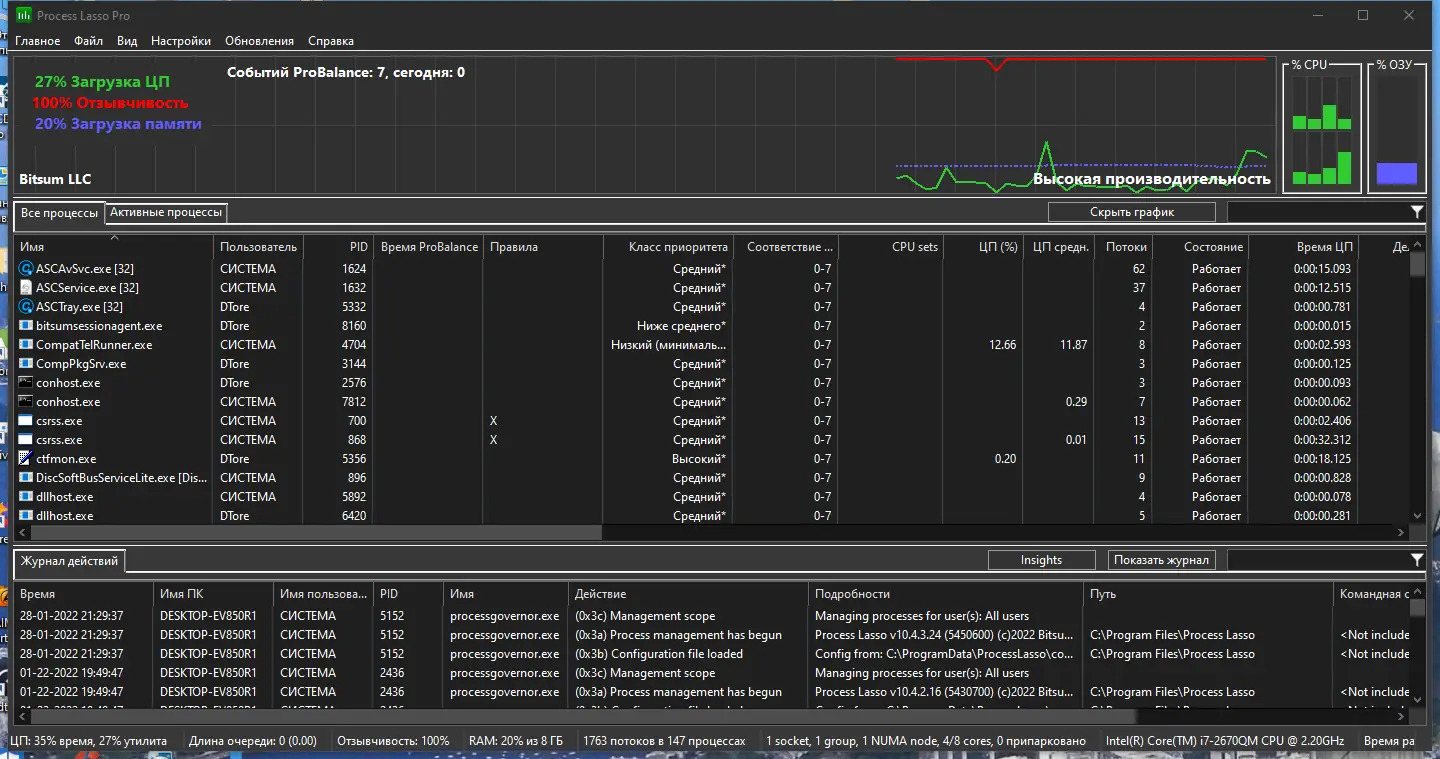Select the ctfmon.exe pen icon
Viewport: 1440px width, 759px height.
[x=26, y=459]
